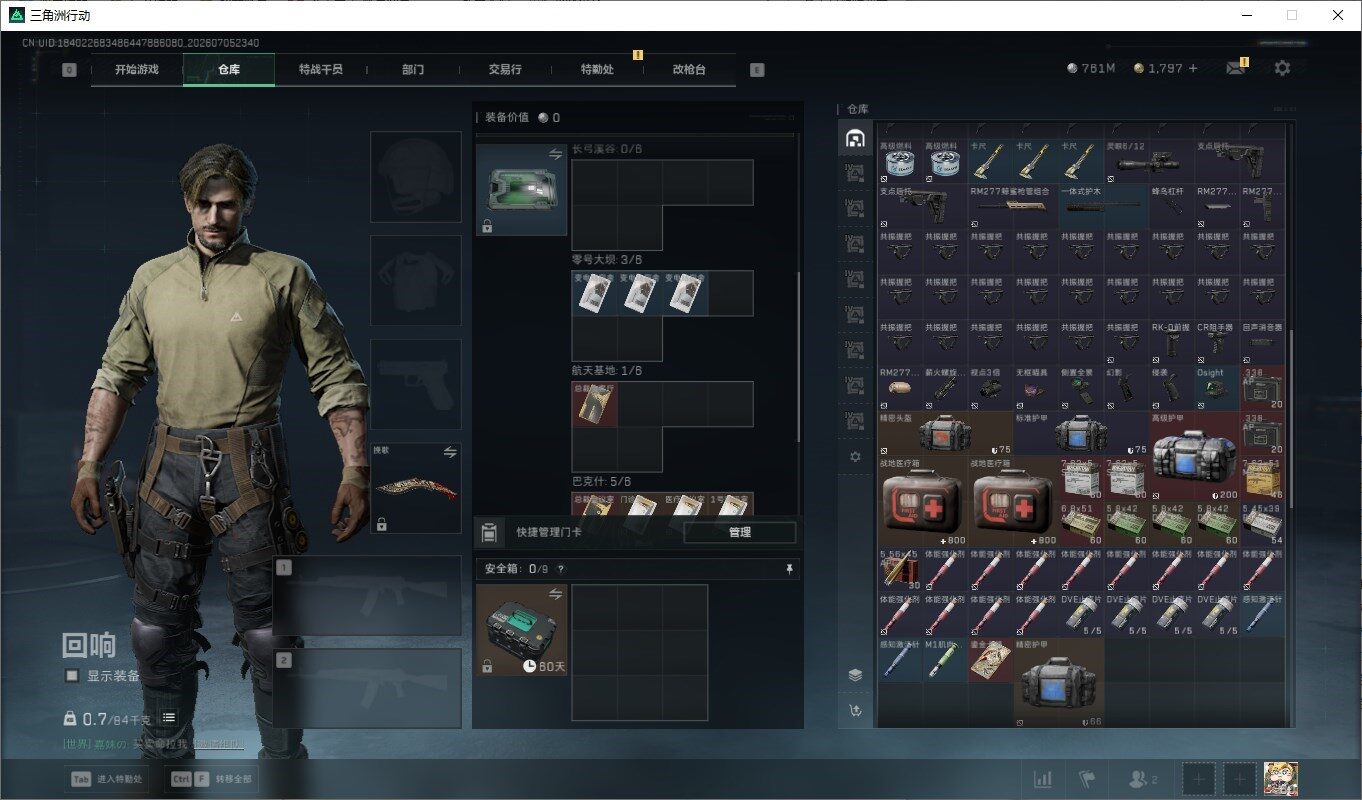Click the 安全箱 help question mark
The image size is (1362, 800).
pyautogui.click(x=561, y=569)
